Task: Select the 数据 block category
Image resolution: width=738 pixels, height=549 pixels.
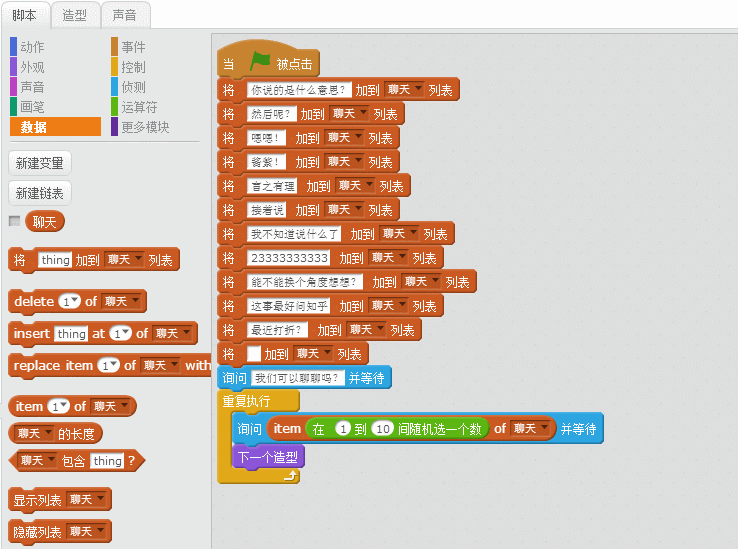Action: 56,127
